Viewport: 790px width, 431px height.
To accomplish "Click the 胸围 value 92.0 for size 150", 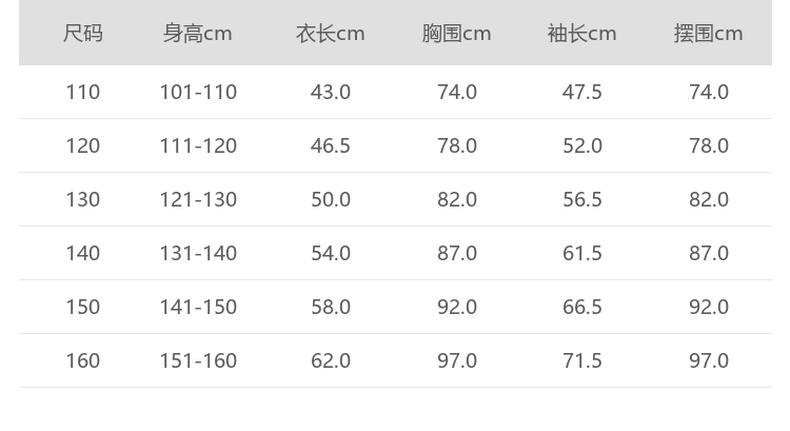I will pyautogui.click(x=457, y=307).
